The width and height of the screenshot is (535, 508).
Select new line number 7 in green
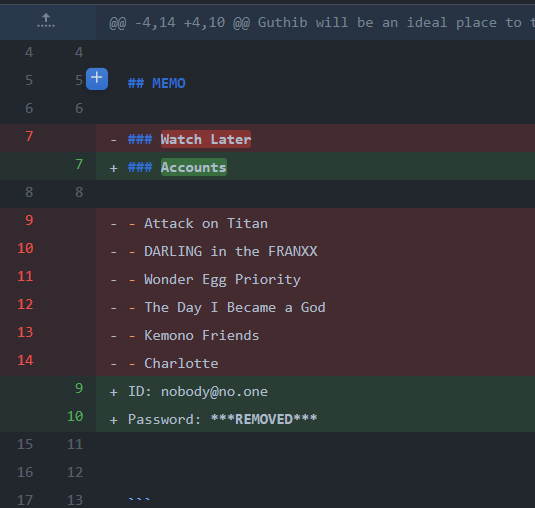coord(79,164)
